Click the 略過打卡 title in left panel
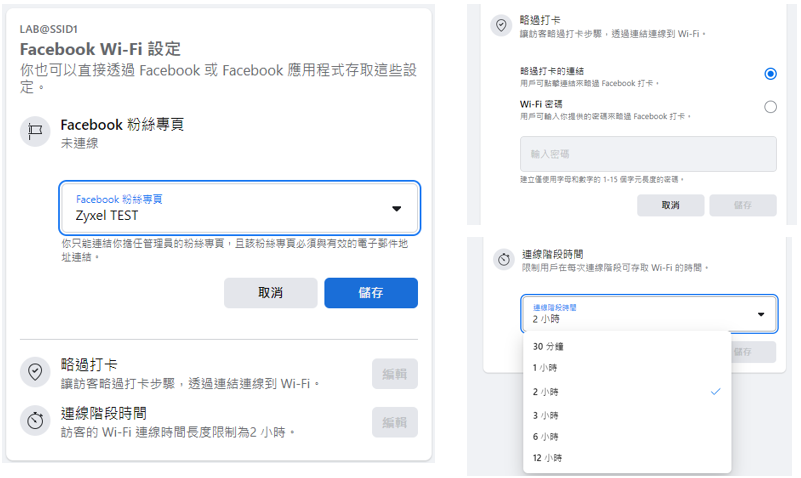This screenshot has width=801, height=478. 89,365
